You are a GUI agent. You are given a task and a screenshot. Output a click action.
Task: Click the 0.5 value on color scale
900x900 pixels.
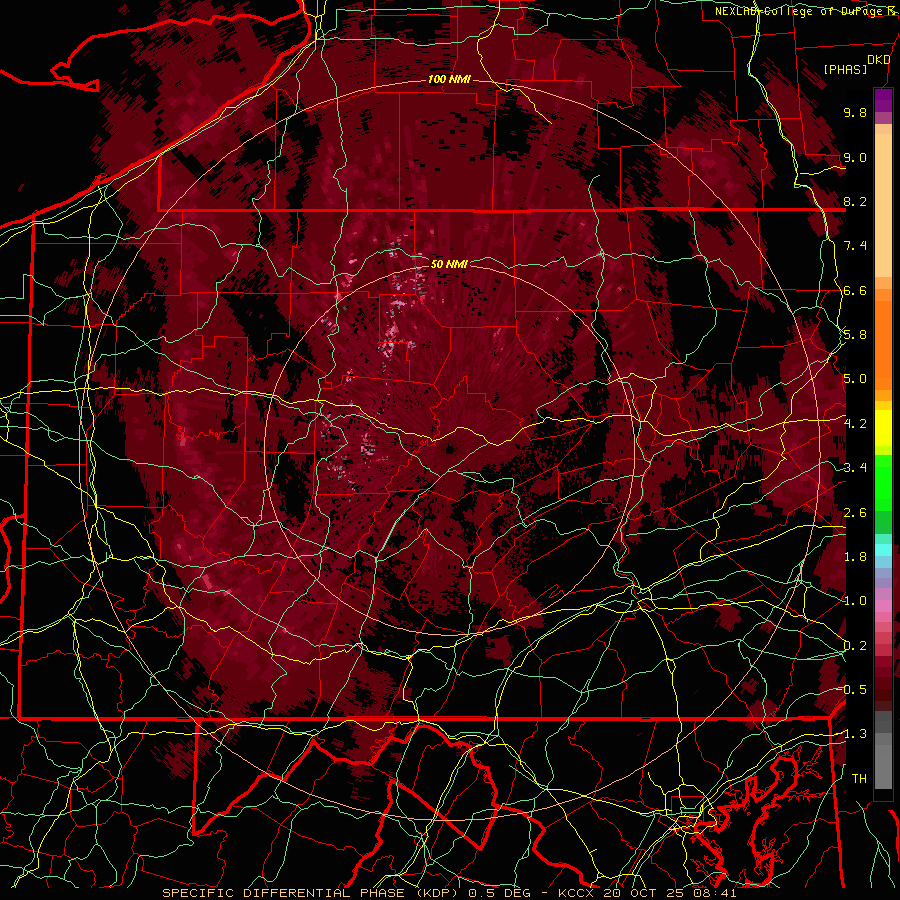[855, 690]
